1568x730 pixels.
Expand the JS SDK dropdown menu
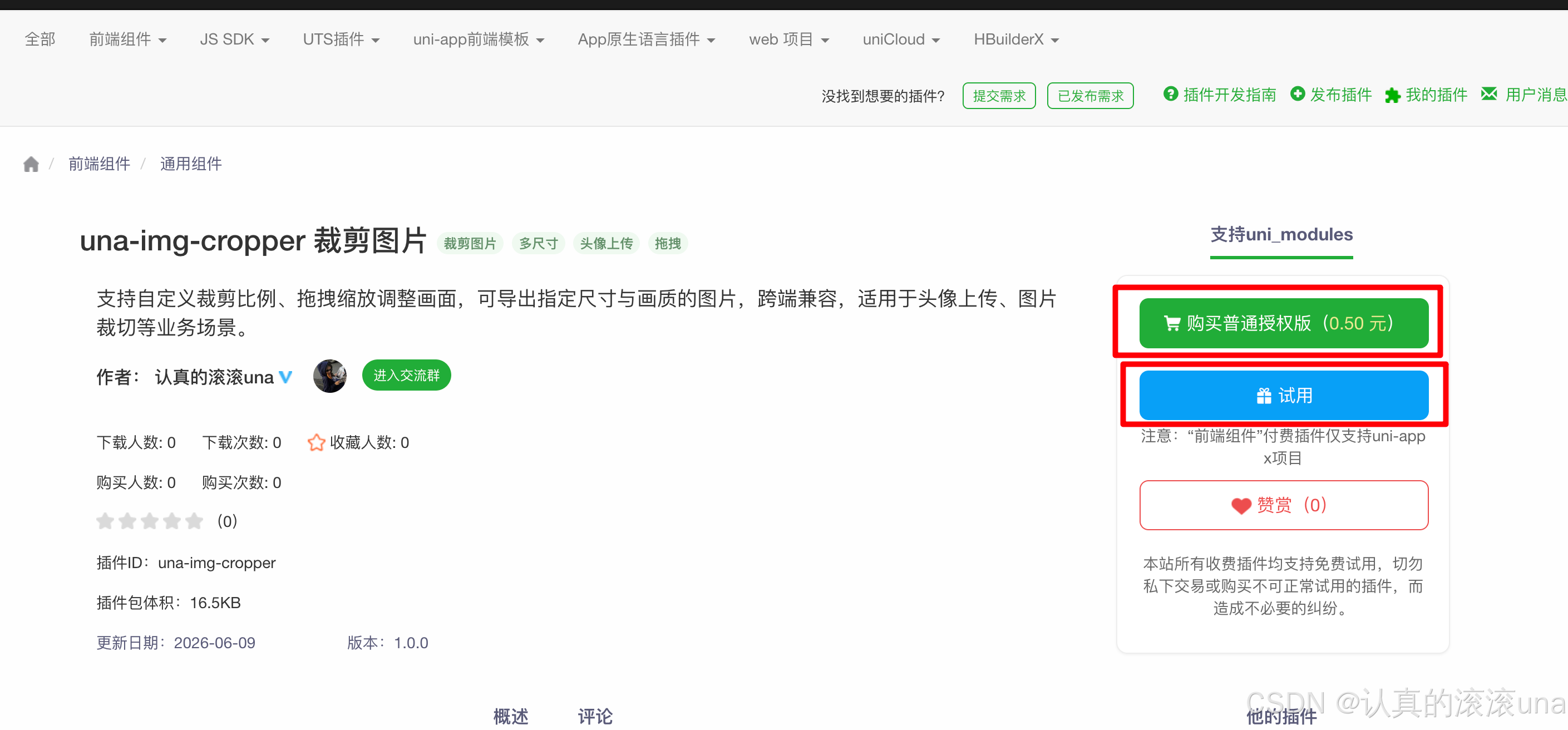234,40
